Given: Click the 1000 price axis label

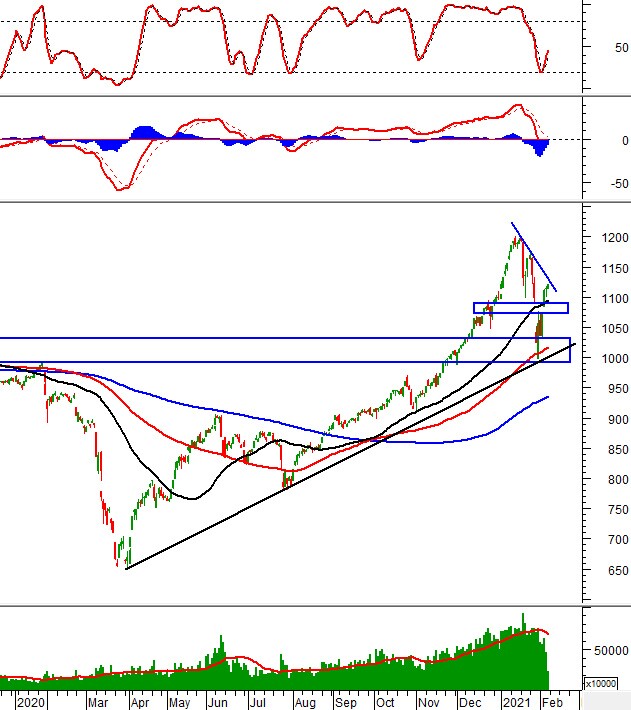Looking at the screenshot, I should click(x=615, y=358).
